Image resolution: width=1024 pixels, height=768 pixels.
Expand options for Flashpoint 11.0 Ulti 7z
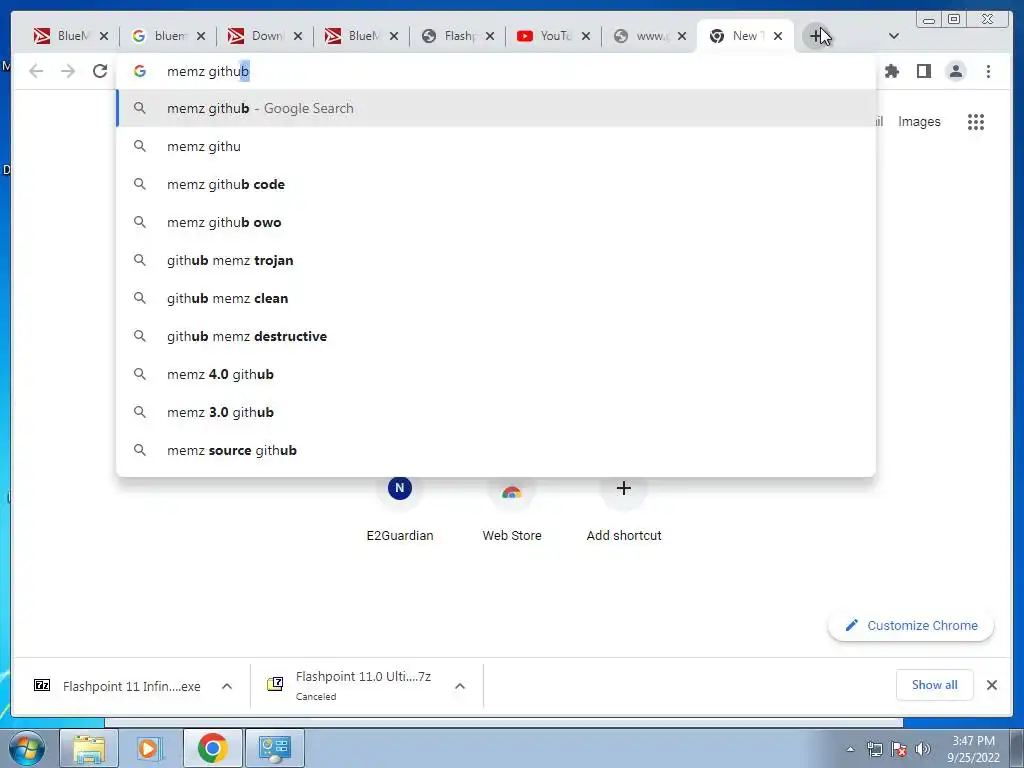pyautogui.click(x=460, y=686)
